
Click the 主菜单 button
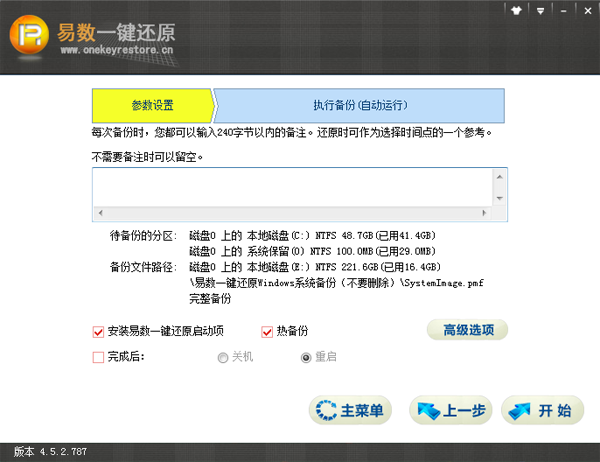[350, 410]
